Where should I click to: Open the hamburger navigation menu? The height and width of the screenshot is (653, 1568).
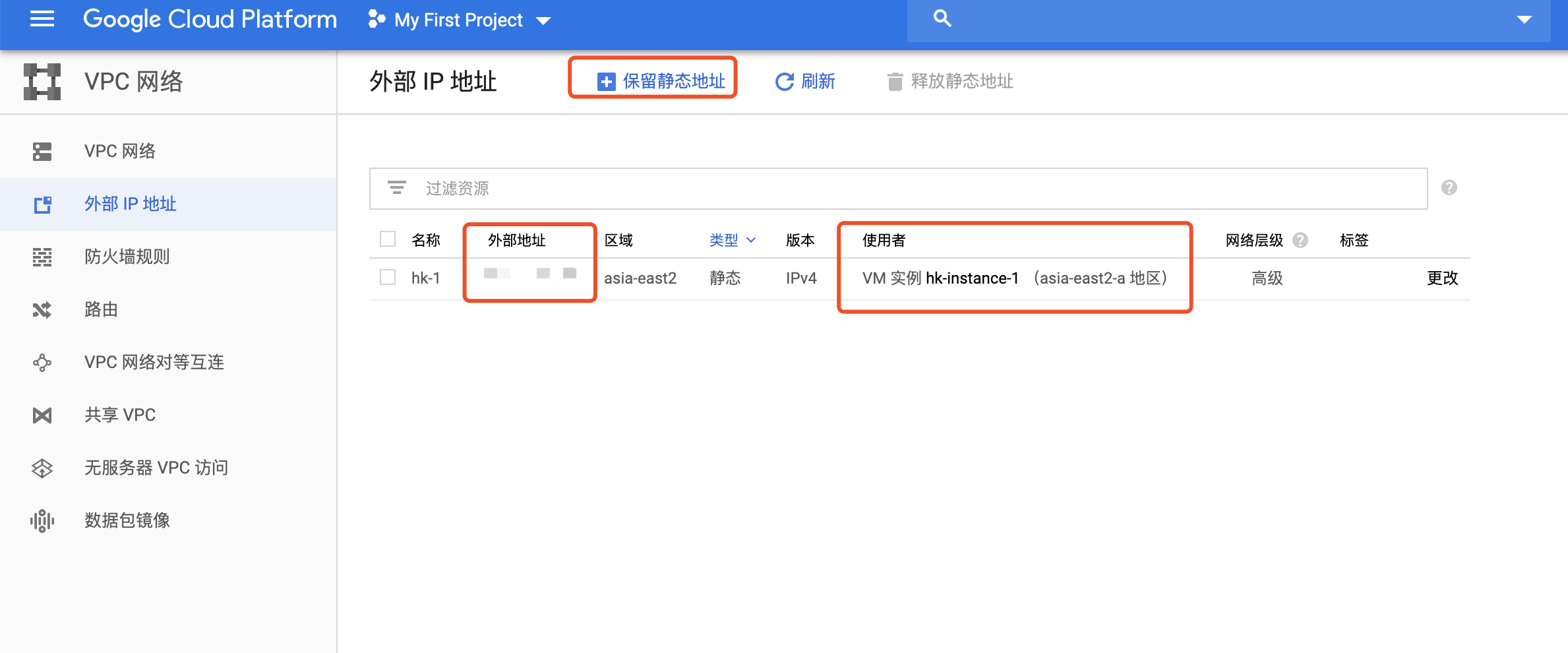click(x=42, y=19)
